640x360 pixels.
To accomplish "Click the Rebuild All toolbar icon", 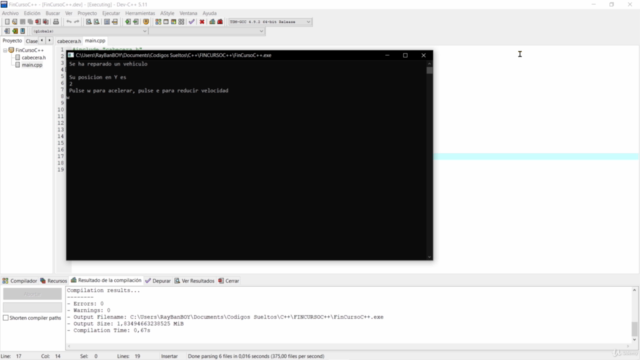I will (x=181, y=22).
